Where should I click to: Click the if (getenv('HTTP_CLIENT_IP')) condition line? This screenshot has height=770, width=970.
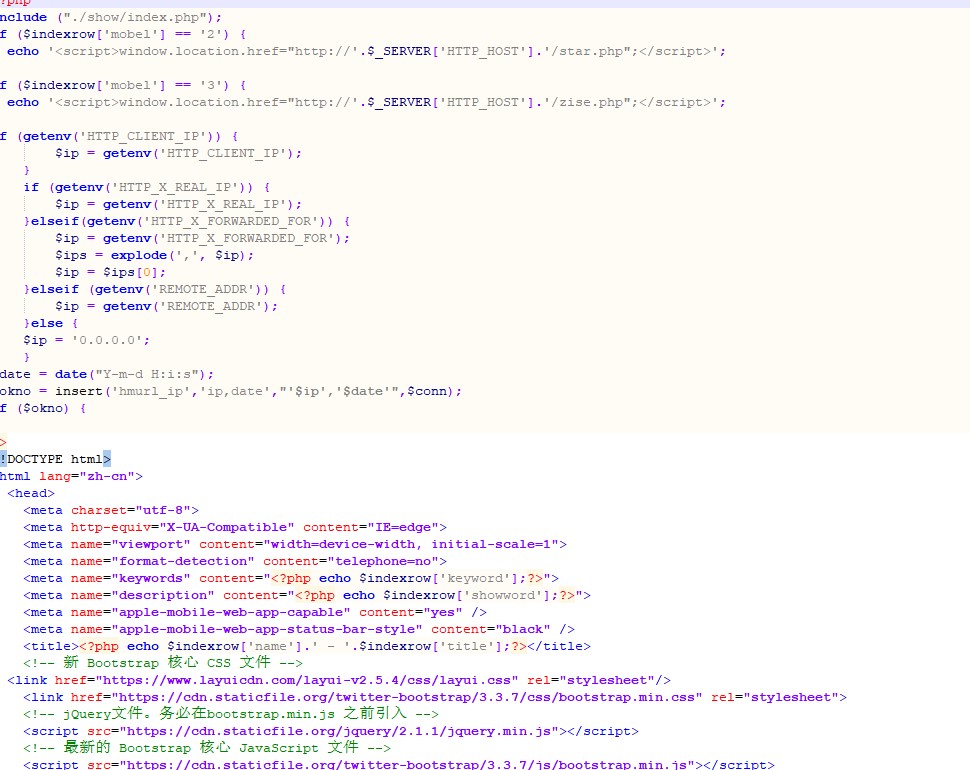coord(119,136)
